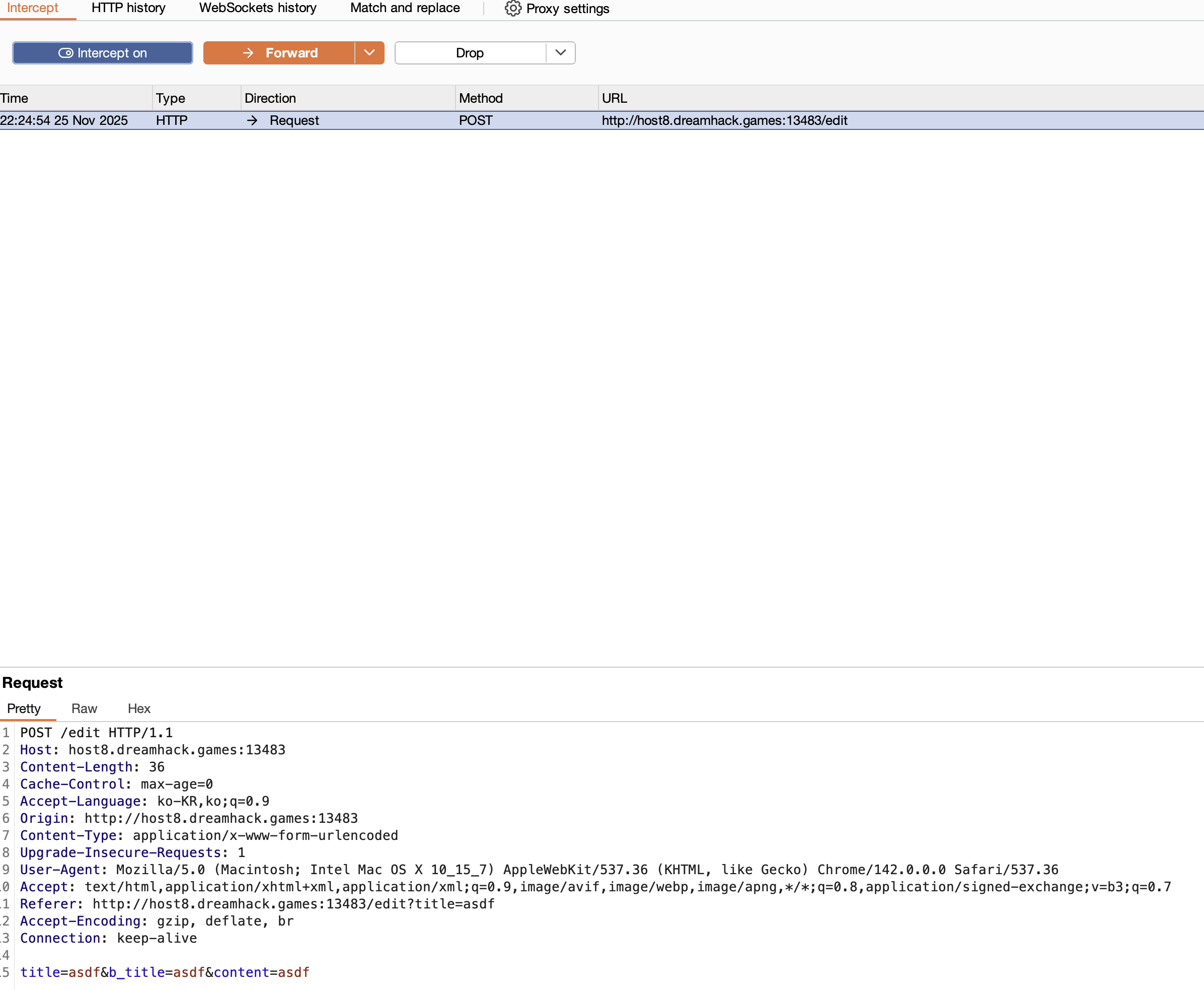Expand the Forward button dropdown arrow
Image resolution: width=1204 pixels, height=990 pixels.
369,53
